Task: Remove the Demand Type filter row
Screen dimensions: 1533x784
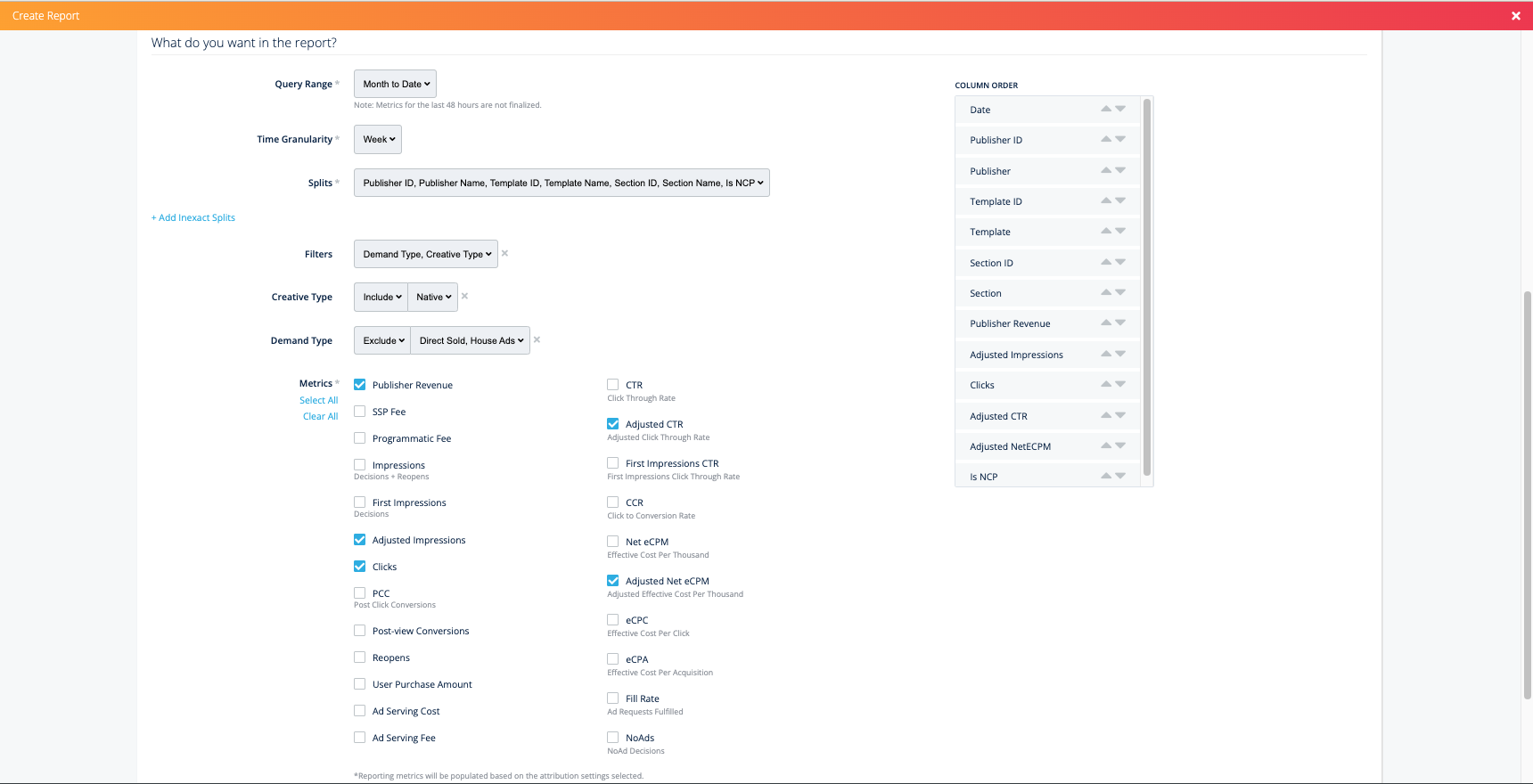Action: (x=537, y=339)
